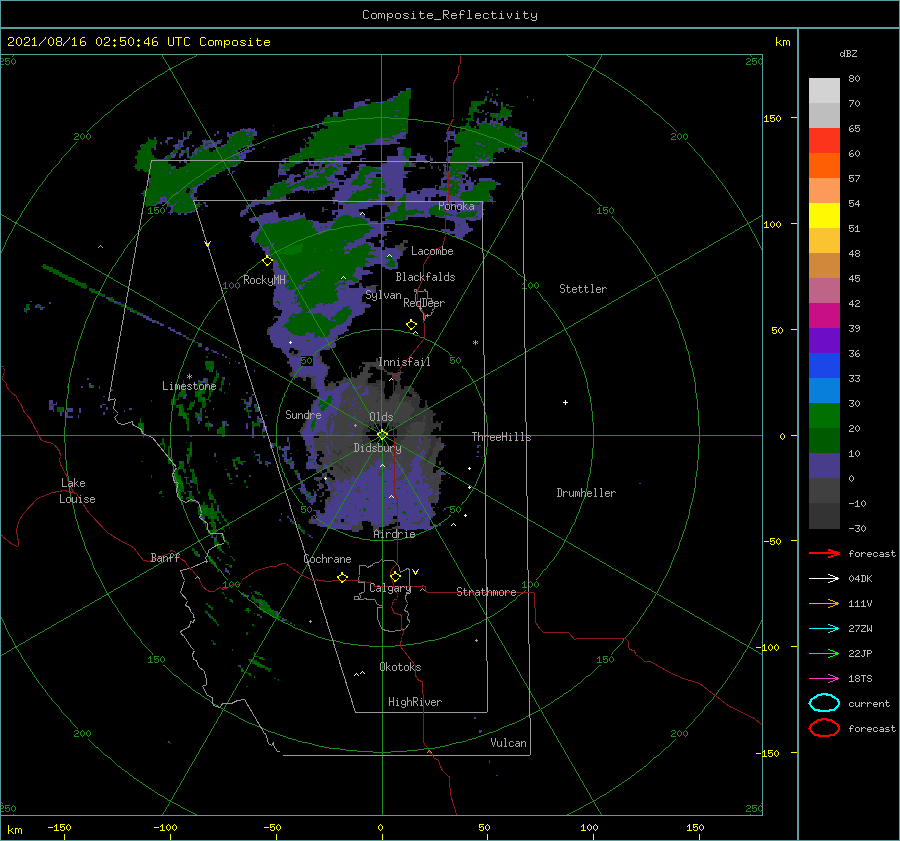Click the dBZ legend heading
Image resolution: width=900 pixels, height=841 pixels.
(848, 53)
